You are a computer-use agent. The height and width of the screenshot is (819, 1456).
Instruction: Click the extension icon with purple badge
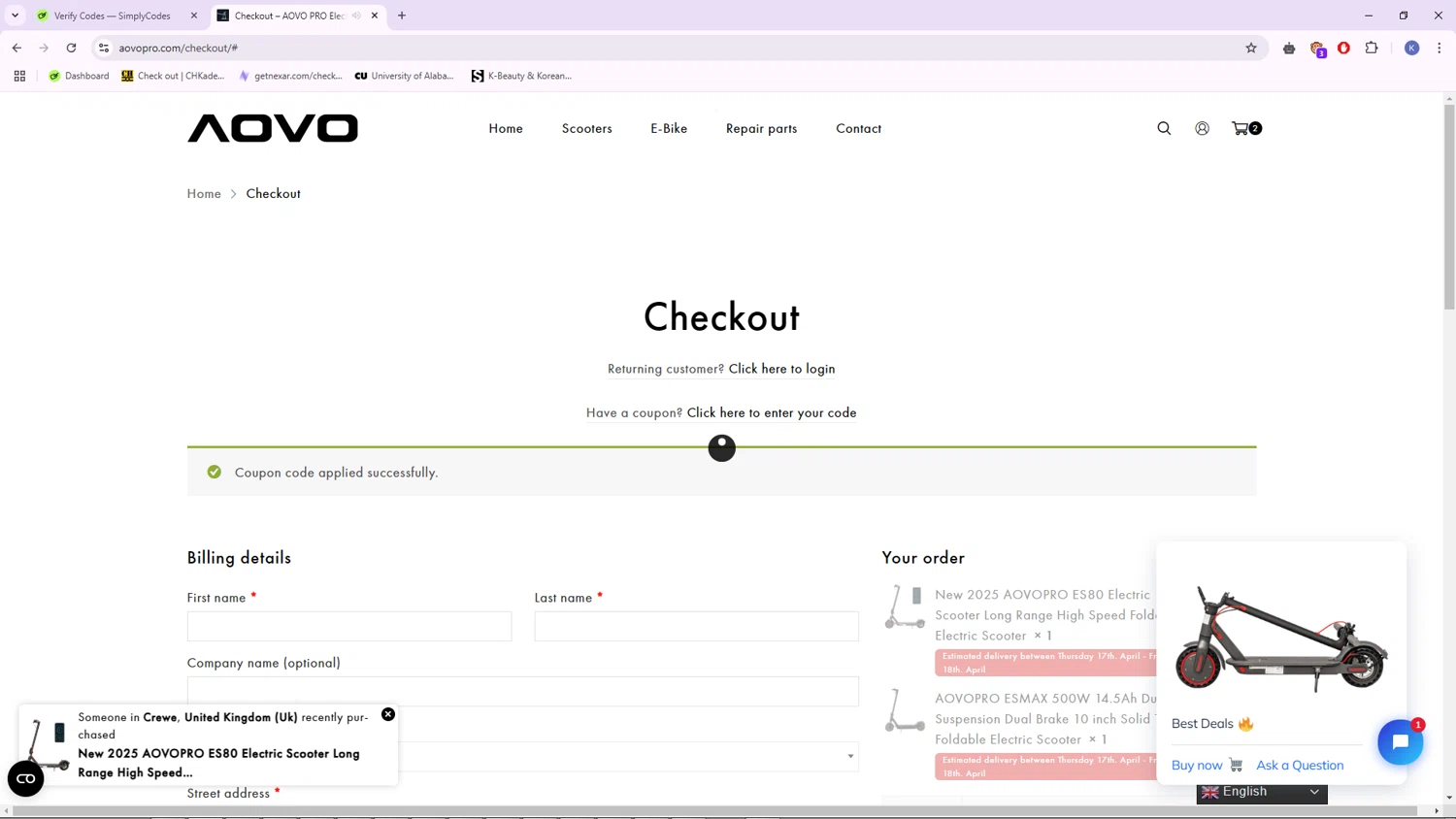tap(1317, 49)
